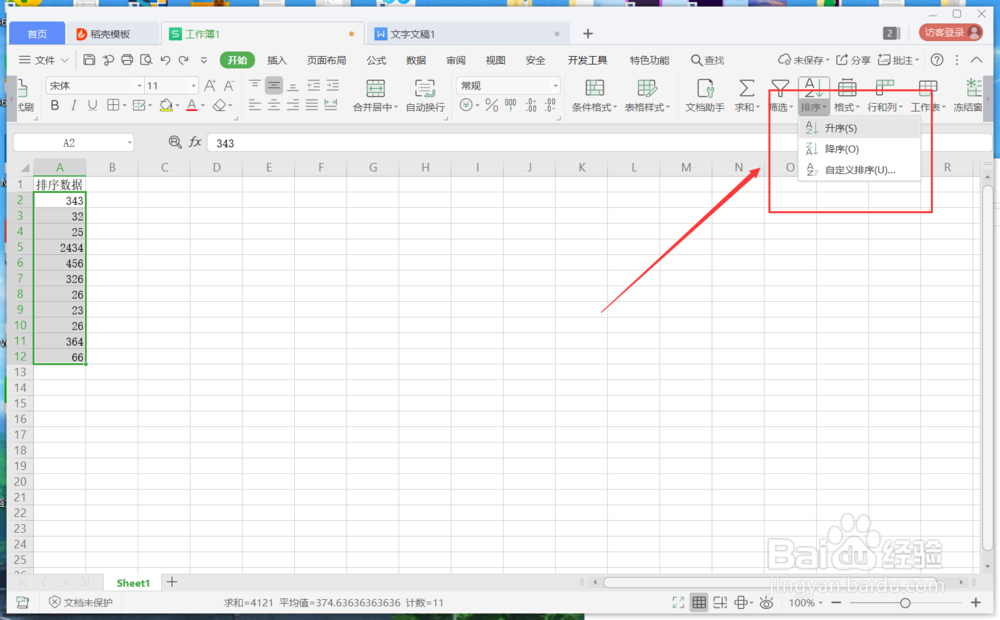Viewport: 1000px width, 620px height.
Task: Click the 求和 sum icon
Action: click(746, 88)
